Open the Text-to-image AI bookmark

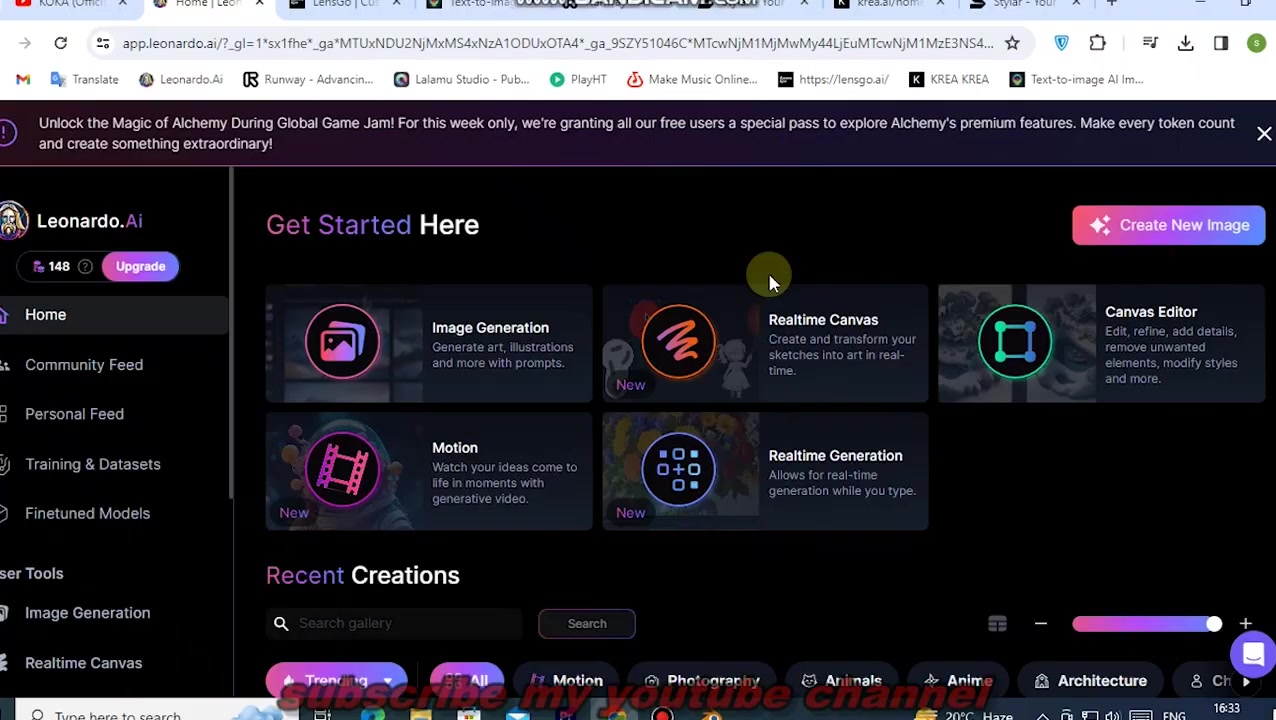click(1076, 79)
